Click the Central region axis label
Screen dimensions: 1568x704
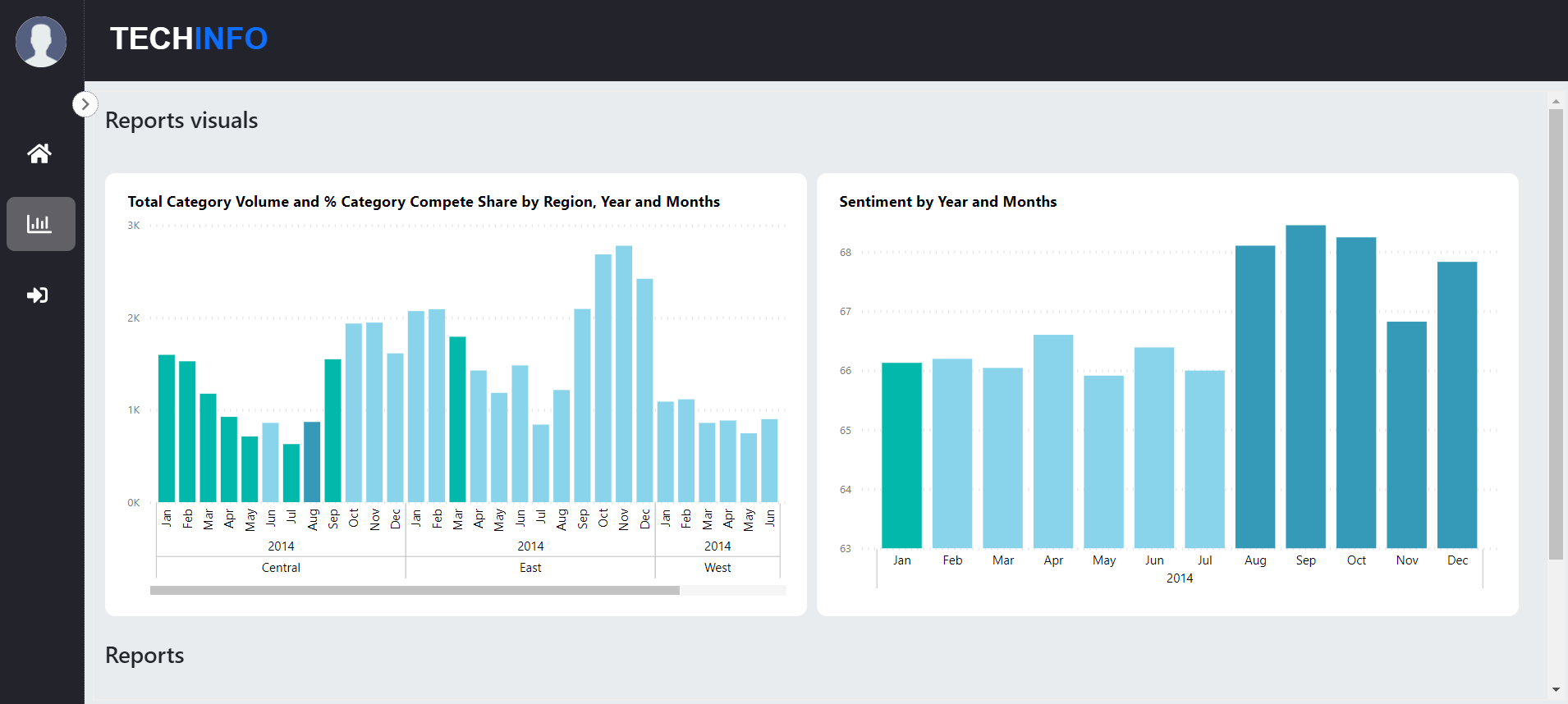tap(281, 568)
